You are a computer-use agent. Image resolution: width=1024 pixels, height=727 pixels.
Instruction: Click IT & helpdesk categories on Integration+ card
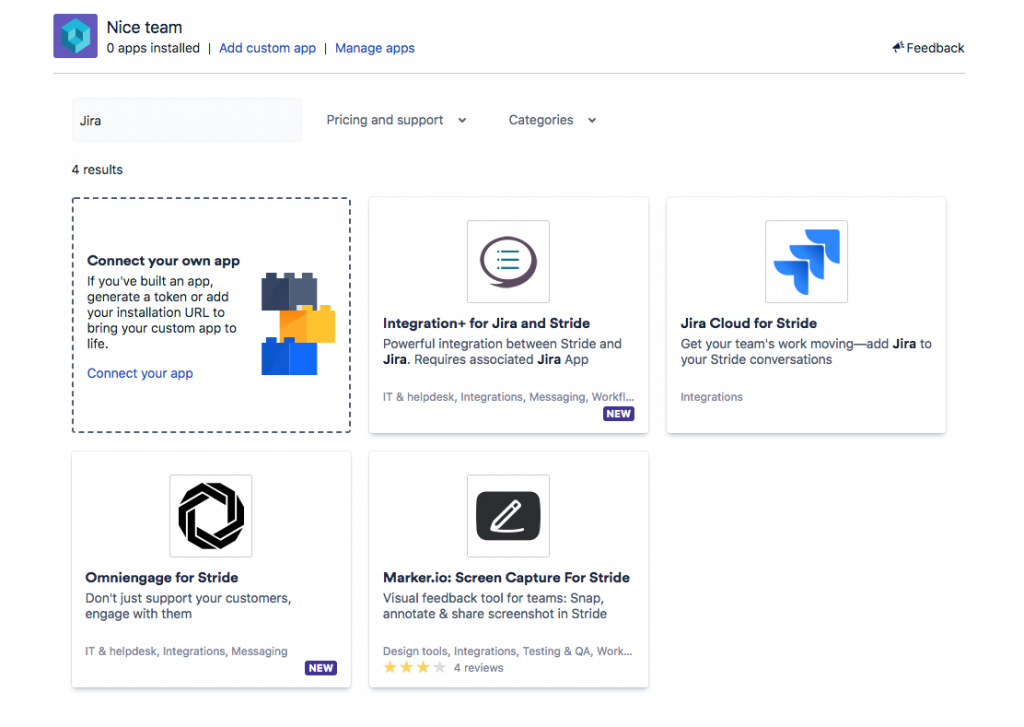pos(508,396)
